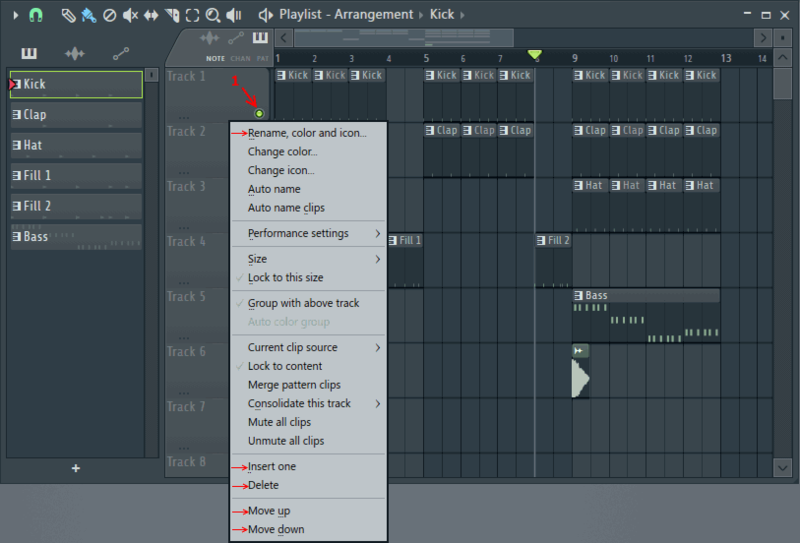Expand Current clip source submenu
Viewport: 800px width, 543px height.
[308, 348]
